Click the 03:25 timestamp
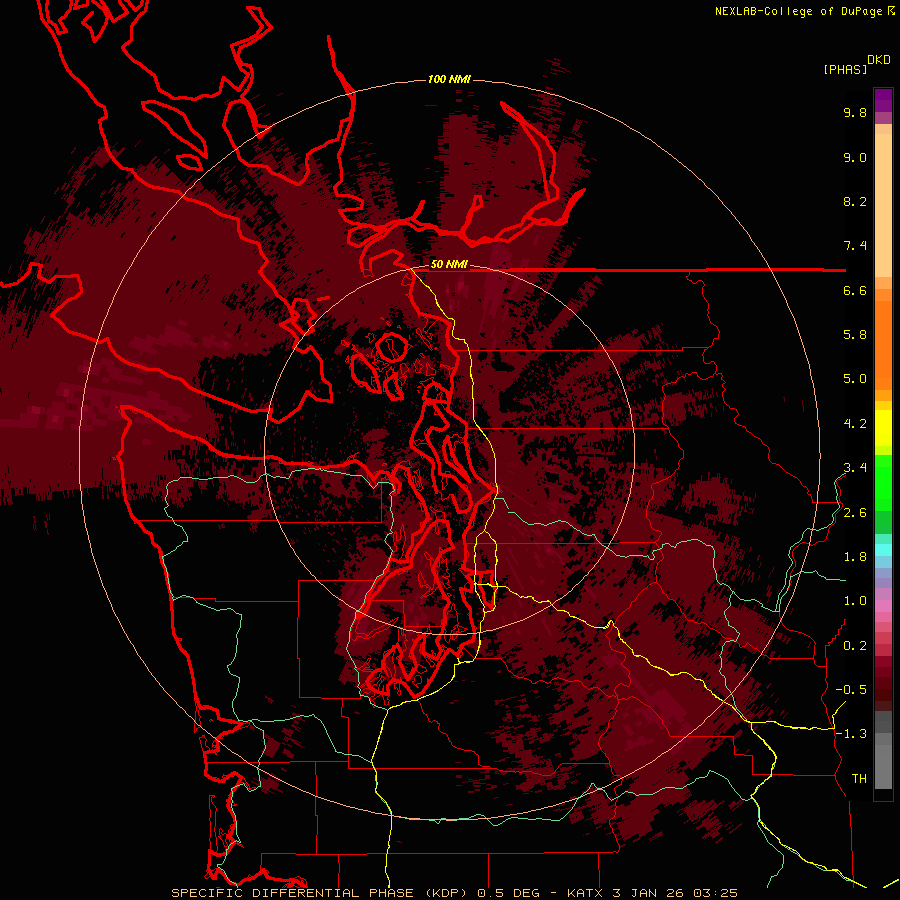The height and width of the screenshot is (900, 900). click(x=715, y=893)
